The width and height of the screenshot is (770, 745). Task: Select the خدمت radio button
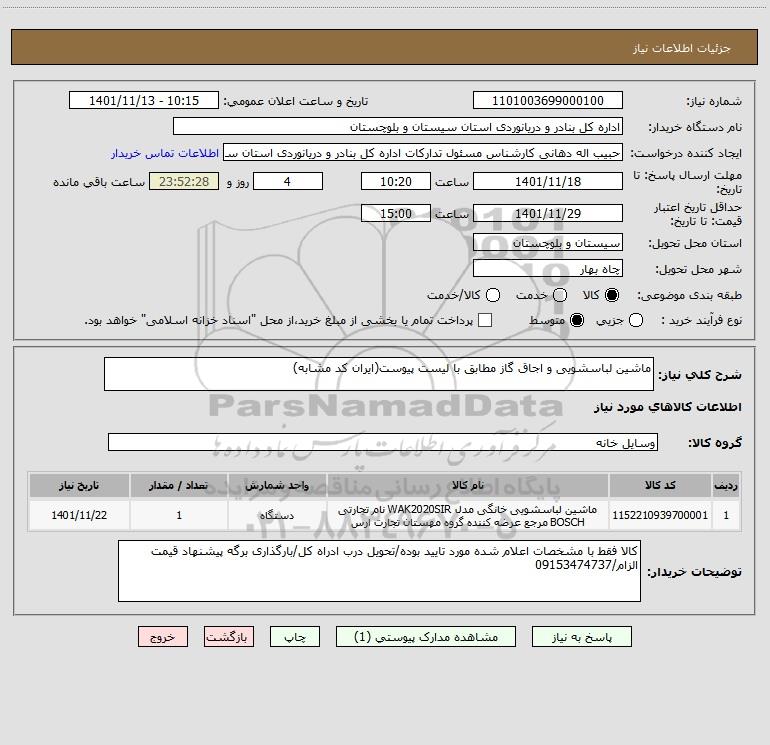click(x=560, y=295)
